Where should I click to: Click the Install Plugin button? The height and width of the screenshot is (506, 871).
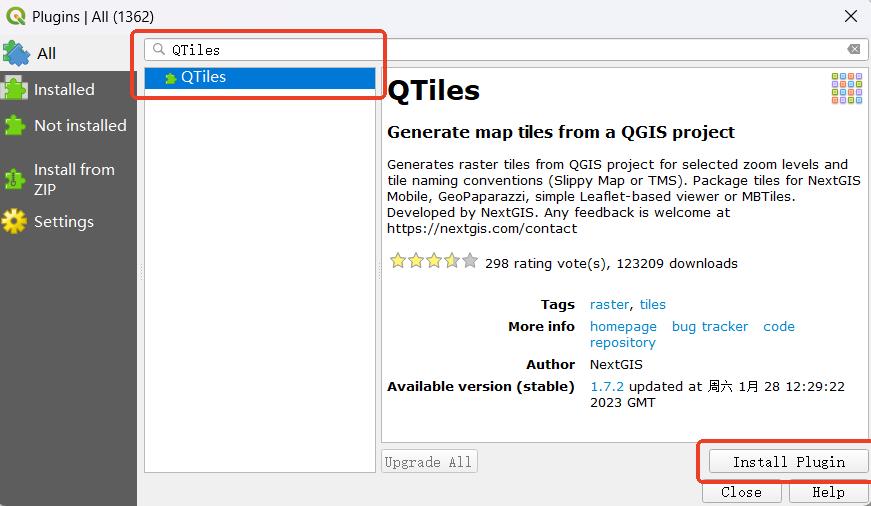[788, 462]
